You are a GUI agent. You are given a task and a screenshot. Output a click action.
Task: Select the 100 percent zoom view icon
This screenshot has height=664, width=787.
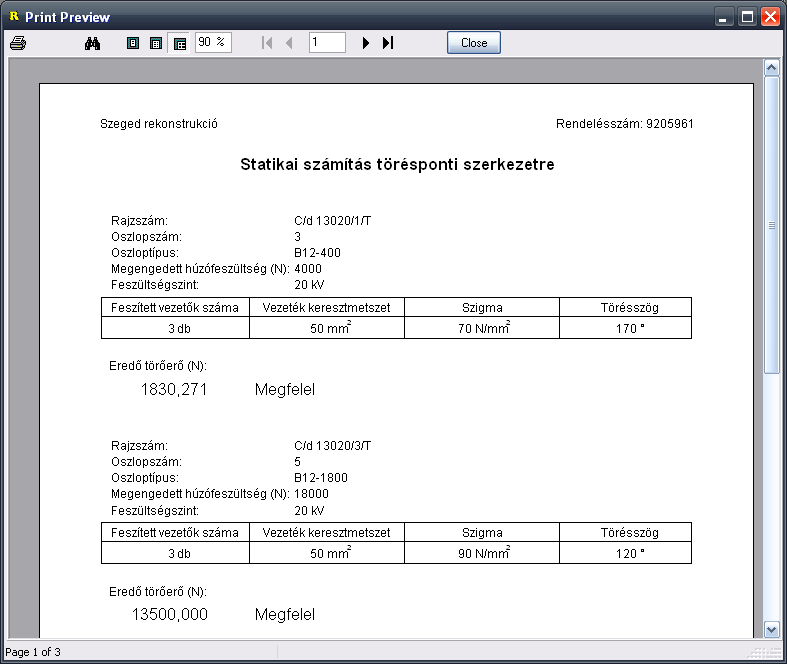tap(156, 43)
